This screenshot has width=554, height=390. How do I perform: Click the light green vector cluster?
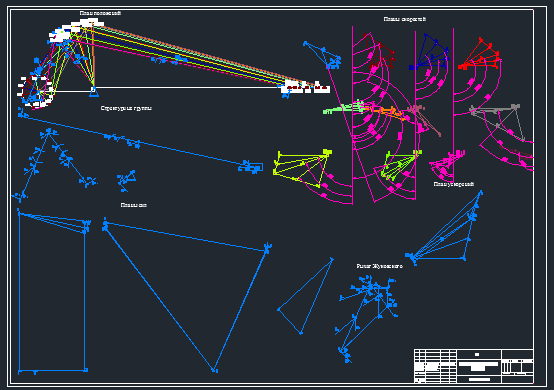pos(344,107)
